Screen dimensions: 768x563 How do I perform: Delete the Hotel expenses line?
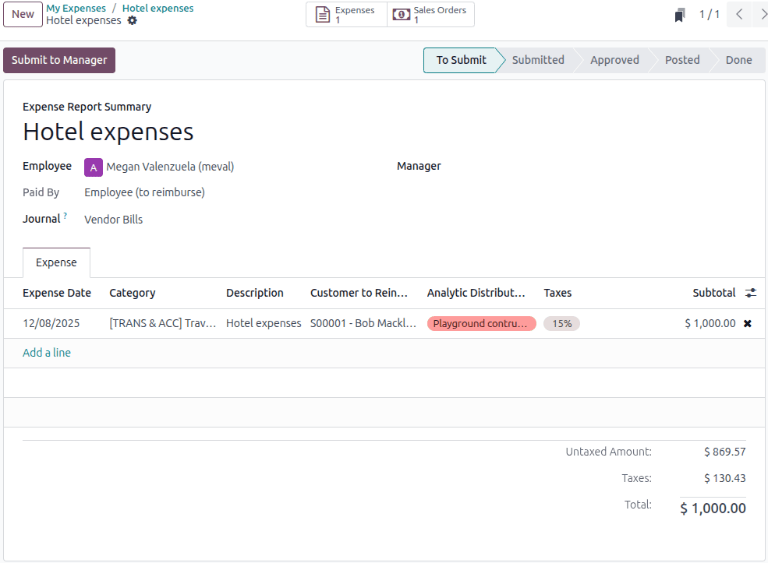pyautogui.click(x=747, y=324)
